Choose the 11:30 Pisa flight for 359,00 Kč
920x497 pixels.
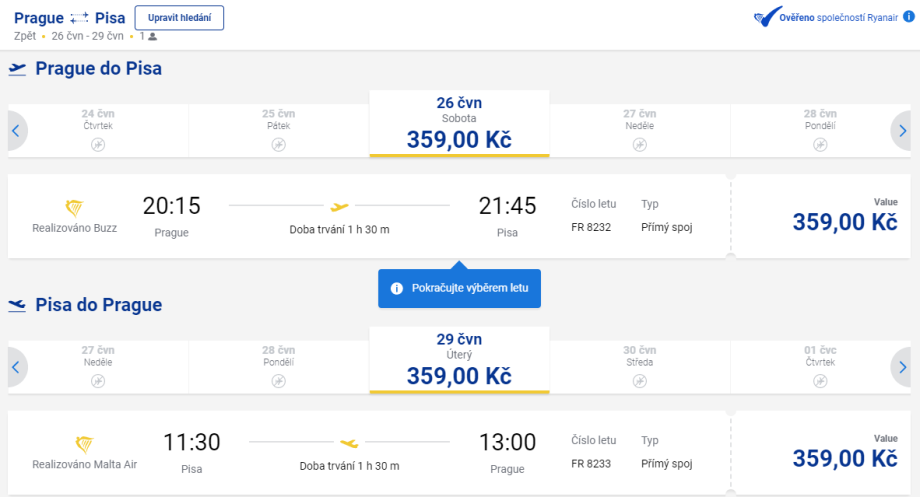844,453
